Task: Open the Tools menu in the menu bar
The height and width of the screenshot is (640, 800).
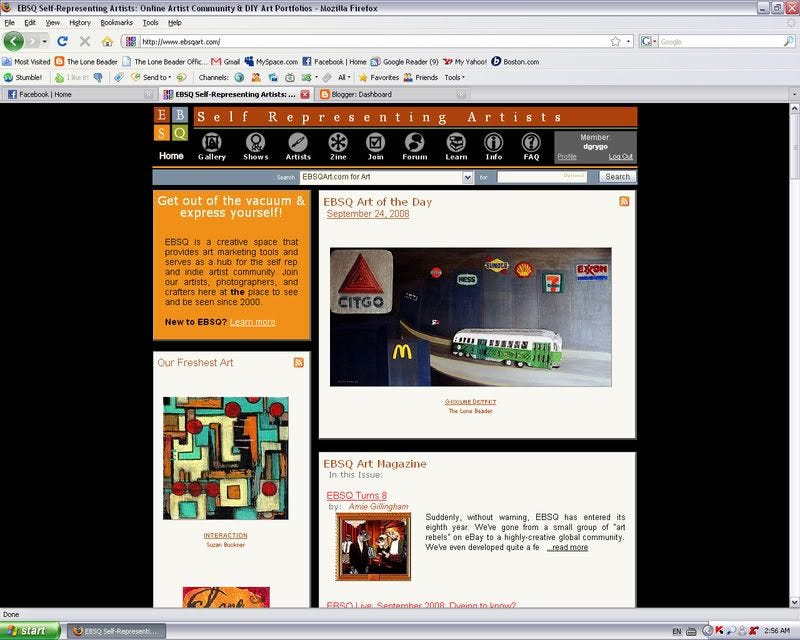Action: pyautogui.click(x=150, y=22)
